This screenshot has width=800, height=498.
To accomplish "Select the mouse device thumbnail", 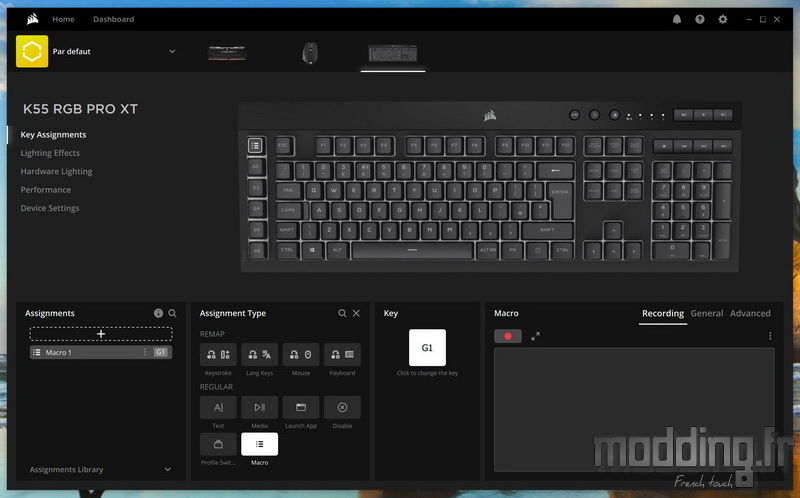I will (310, 53).
